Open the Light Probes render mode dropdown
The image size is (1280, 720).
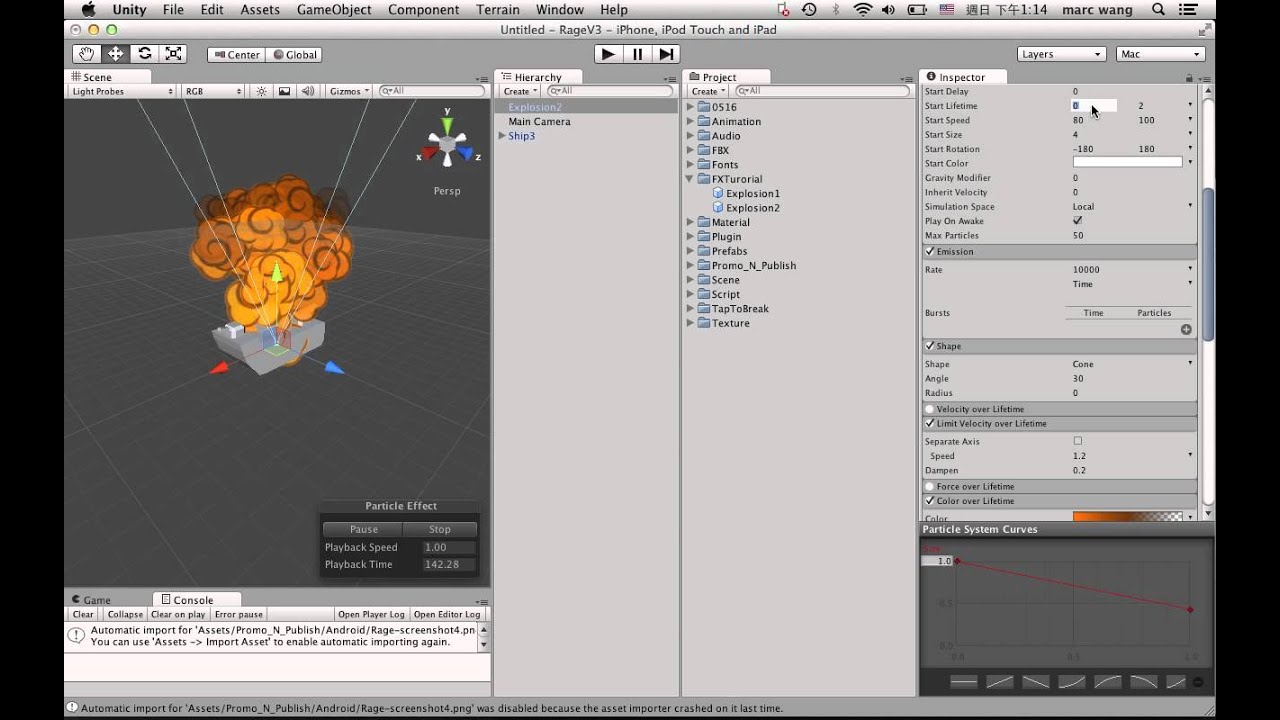pos(122,91)
